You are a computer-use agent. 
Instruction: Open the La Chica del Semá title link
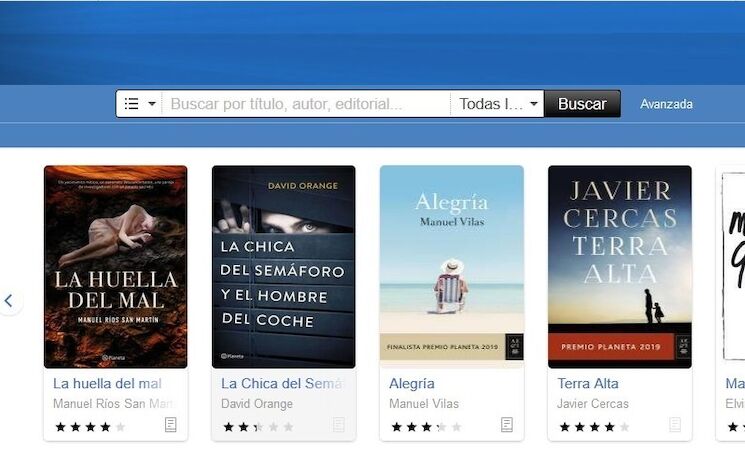(x=282, y=383)
